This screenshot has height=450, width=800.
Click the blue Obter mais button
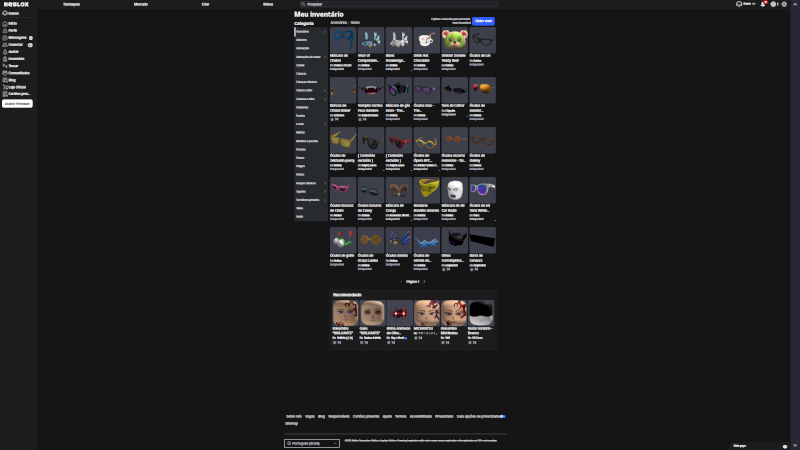(483, 21)
